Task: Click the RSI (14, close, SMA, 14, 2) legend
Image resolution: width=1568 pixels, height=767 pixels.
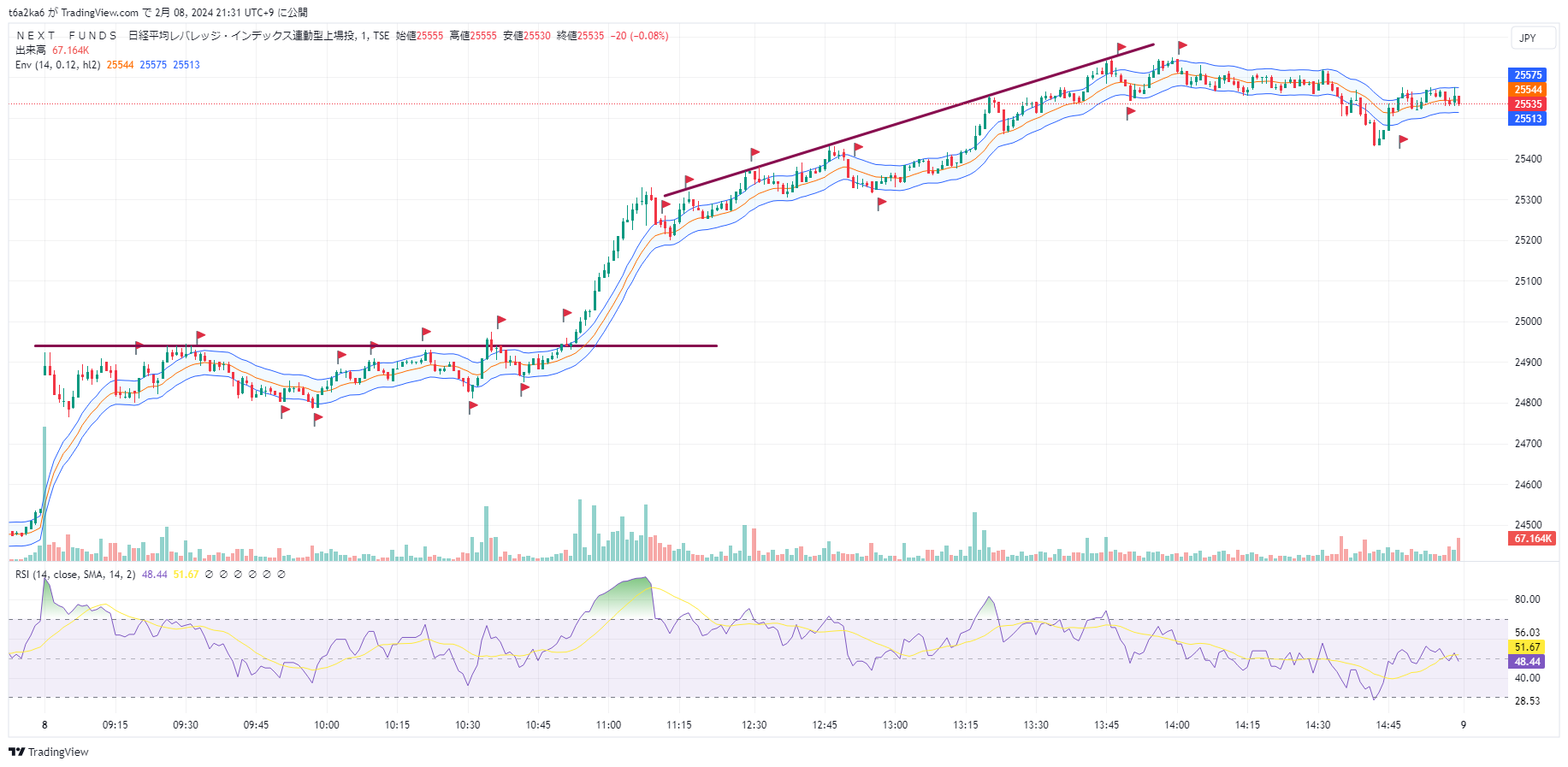Action: pos(75,575)
